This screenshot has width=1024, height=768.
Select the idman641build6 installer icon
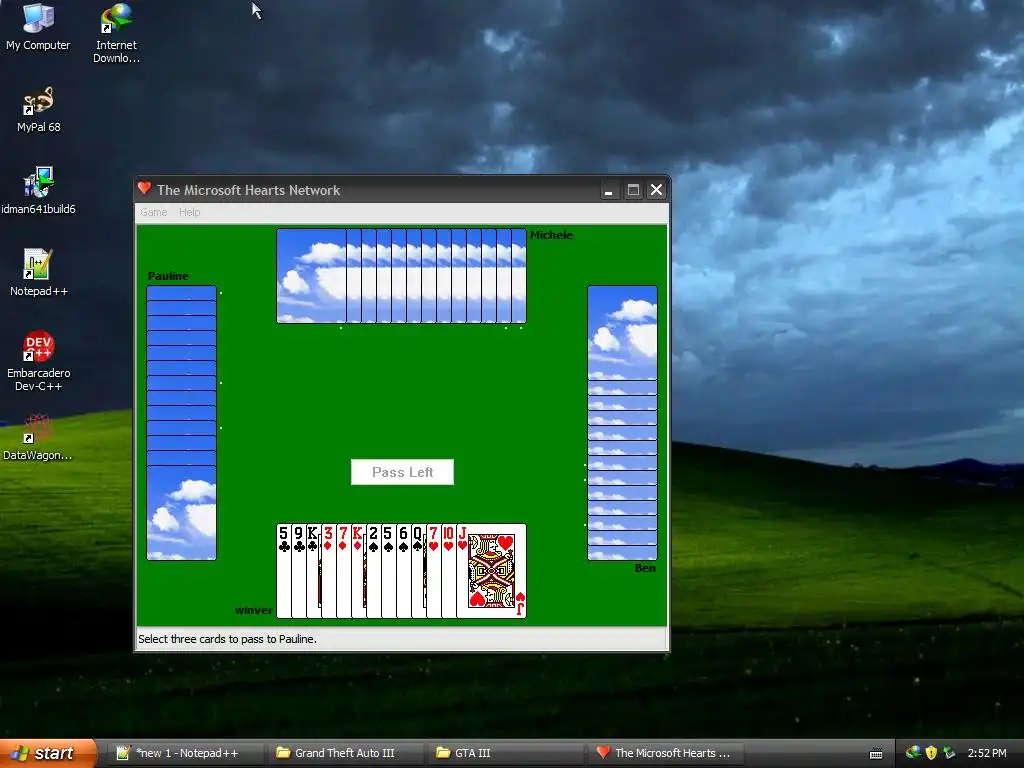tap(39, 191)
